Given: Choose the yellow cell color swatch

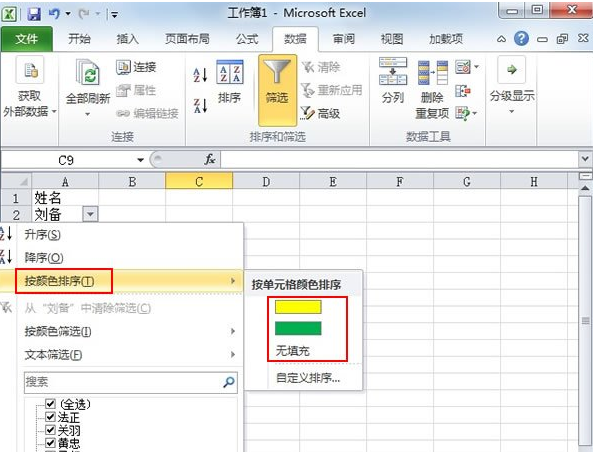Looking at the screenshot, I should 298,307.
